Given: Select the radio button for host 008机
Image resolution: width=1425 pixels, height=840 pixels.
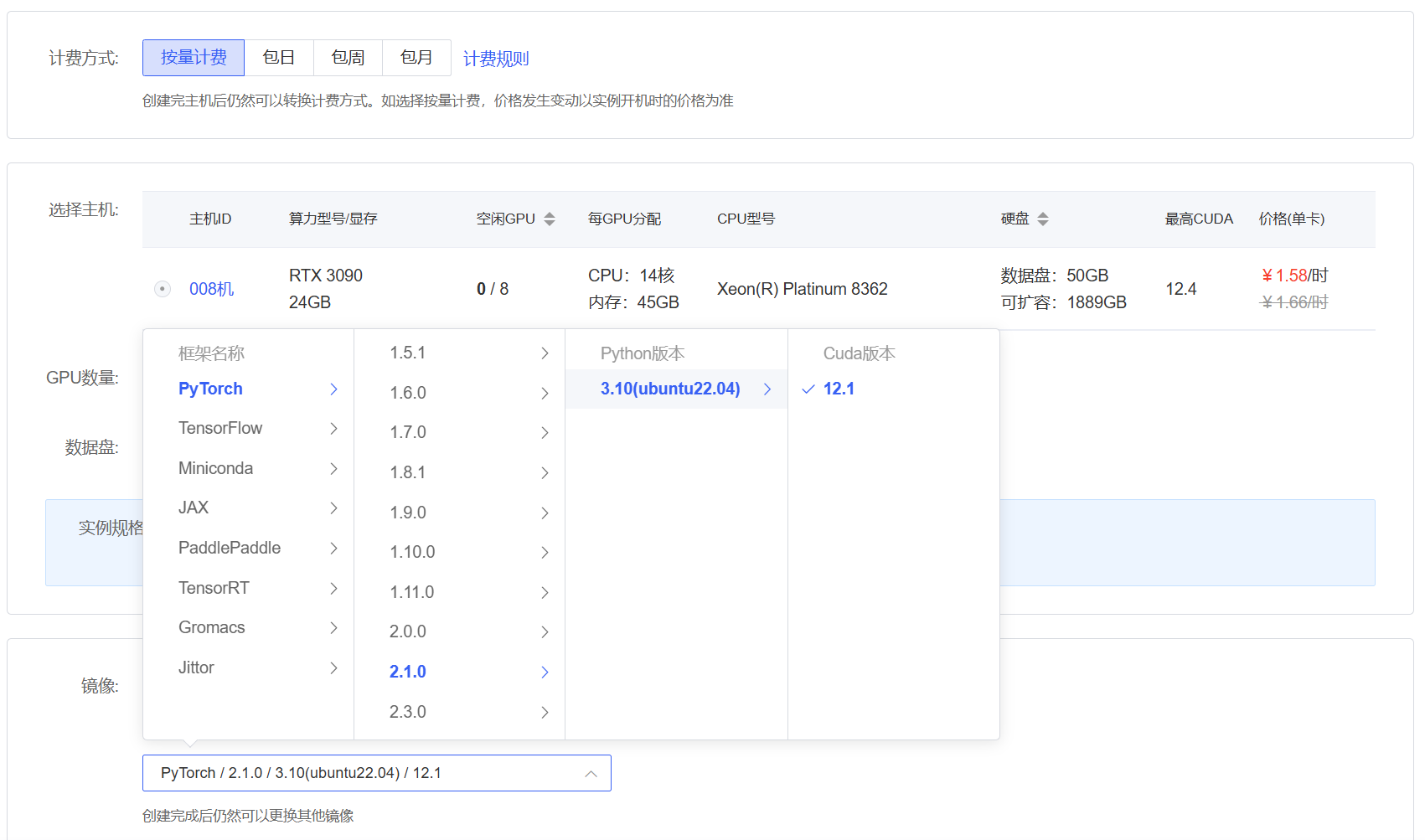Looking at the screenshot, I should [163, 289].
